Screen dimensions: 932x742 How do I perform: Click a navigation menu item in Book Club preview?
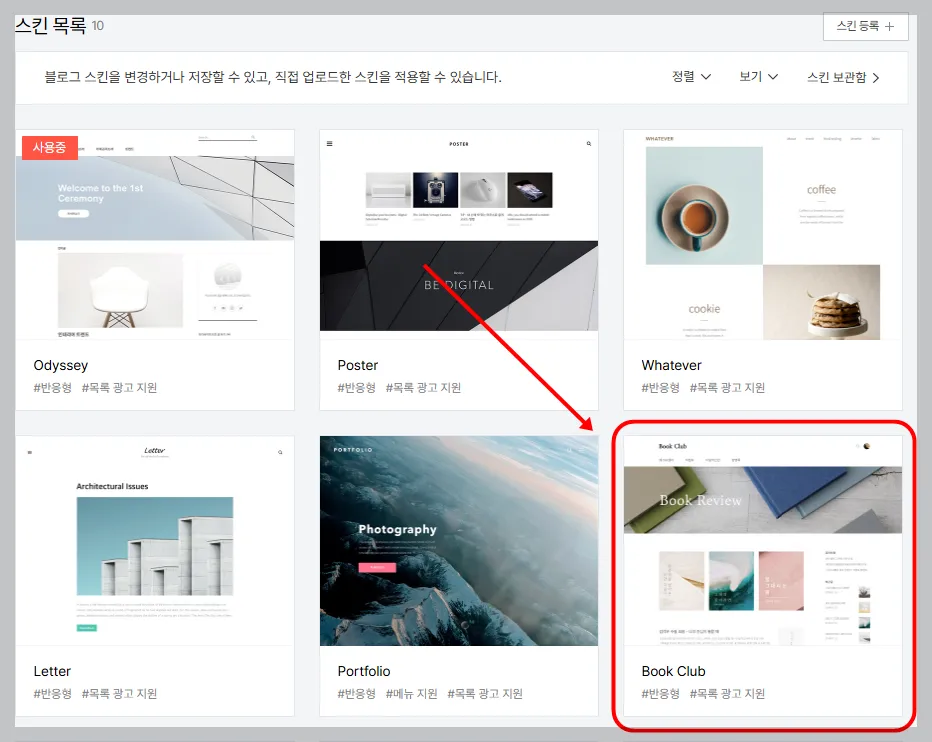pyautogui.click(x=668, y=459)
